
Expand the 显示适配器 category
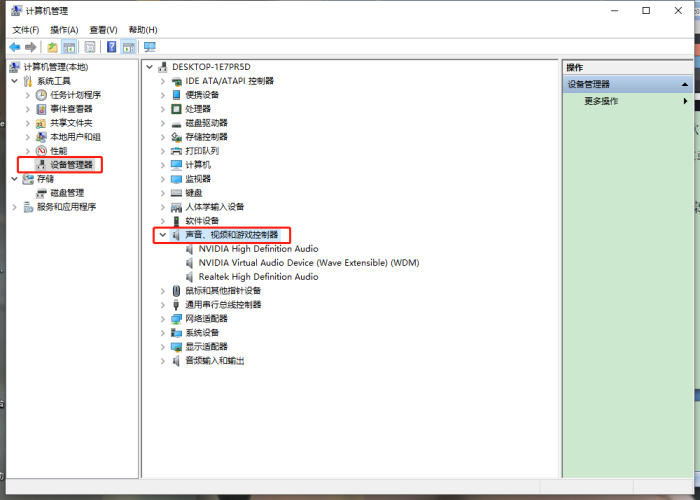pyautogui.click(x=162, y=347)
